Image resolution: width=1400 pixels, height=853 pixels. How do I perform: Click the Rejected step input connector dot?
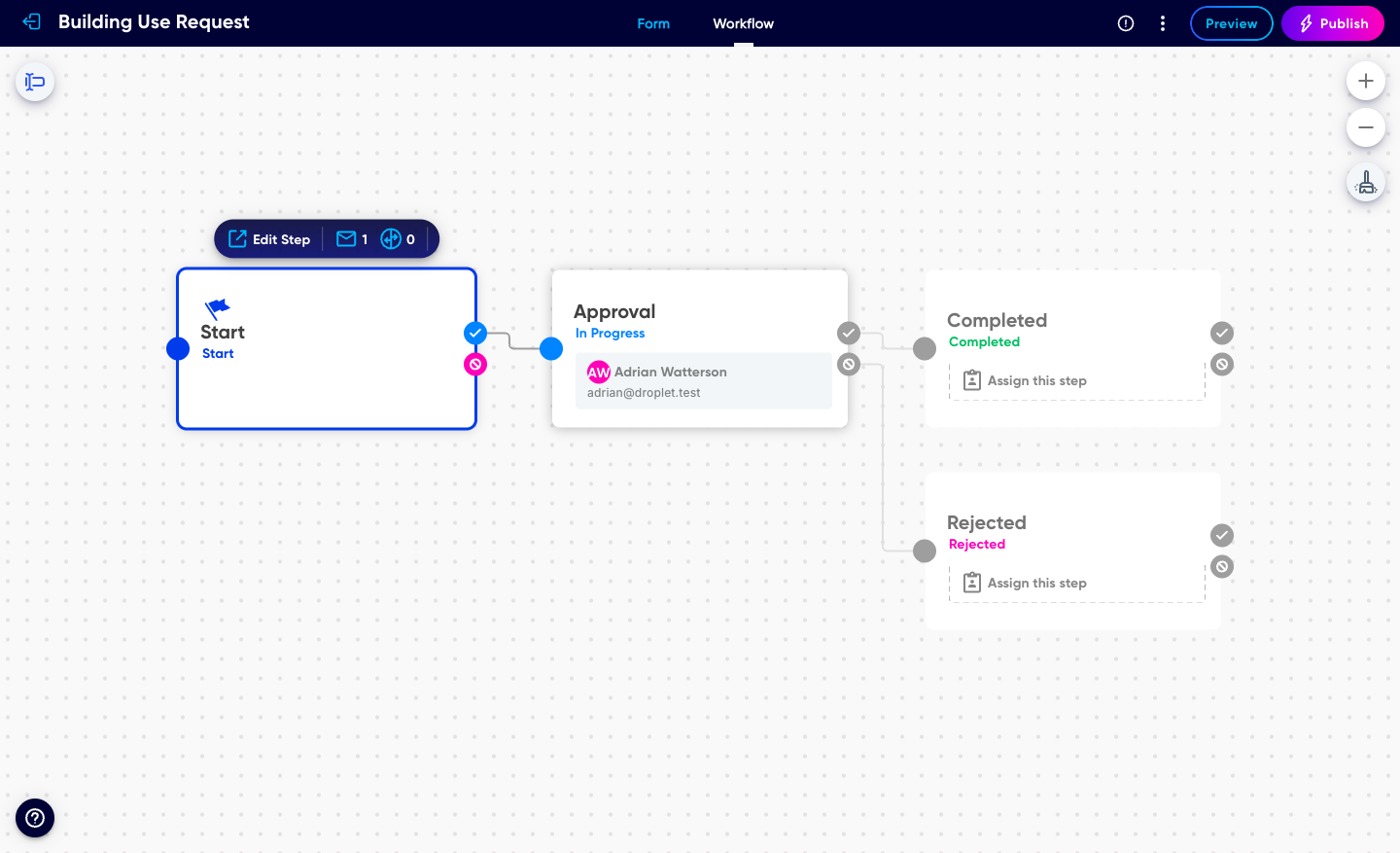click(x=925, y=551)
